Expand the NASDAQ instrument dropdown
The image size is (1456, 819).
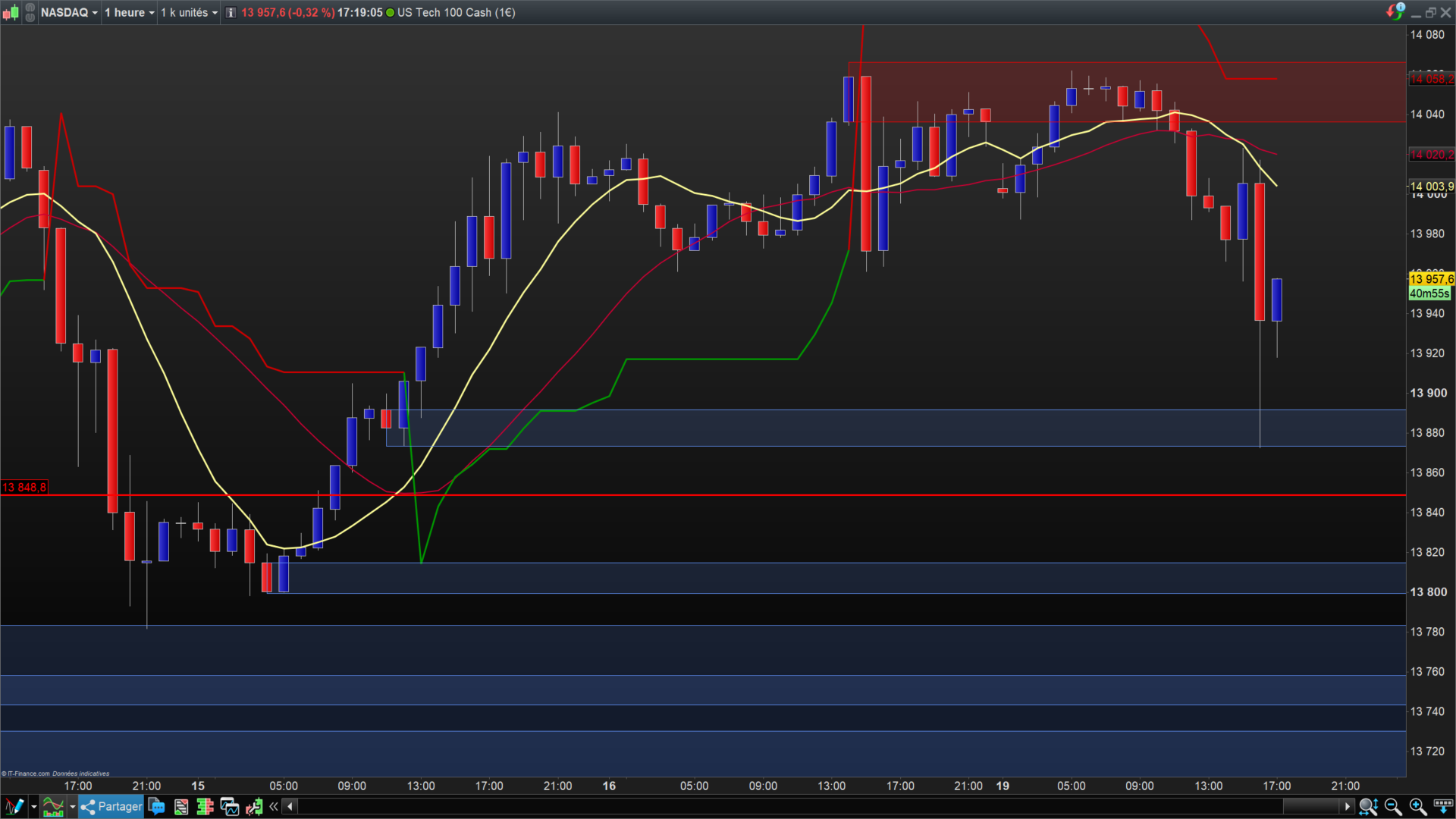click(x=69, y=13)
